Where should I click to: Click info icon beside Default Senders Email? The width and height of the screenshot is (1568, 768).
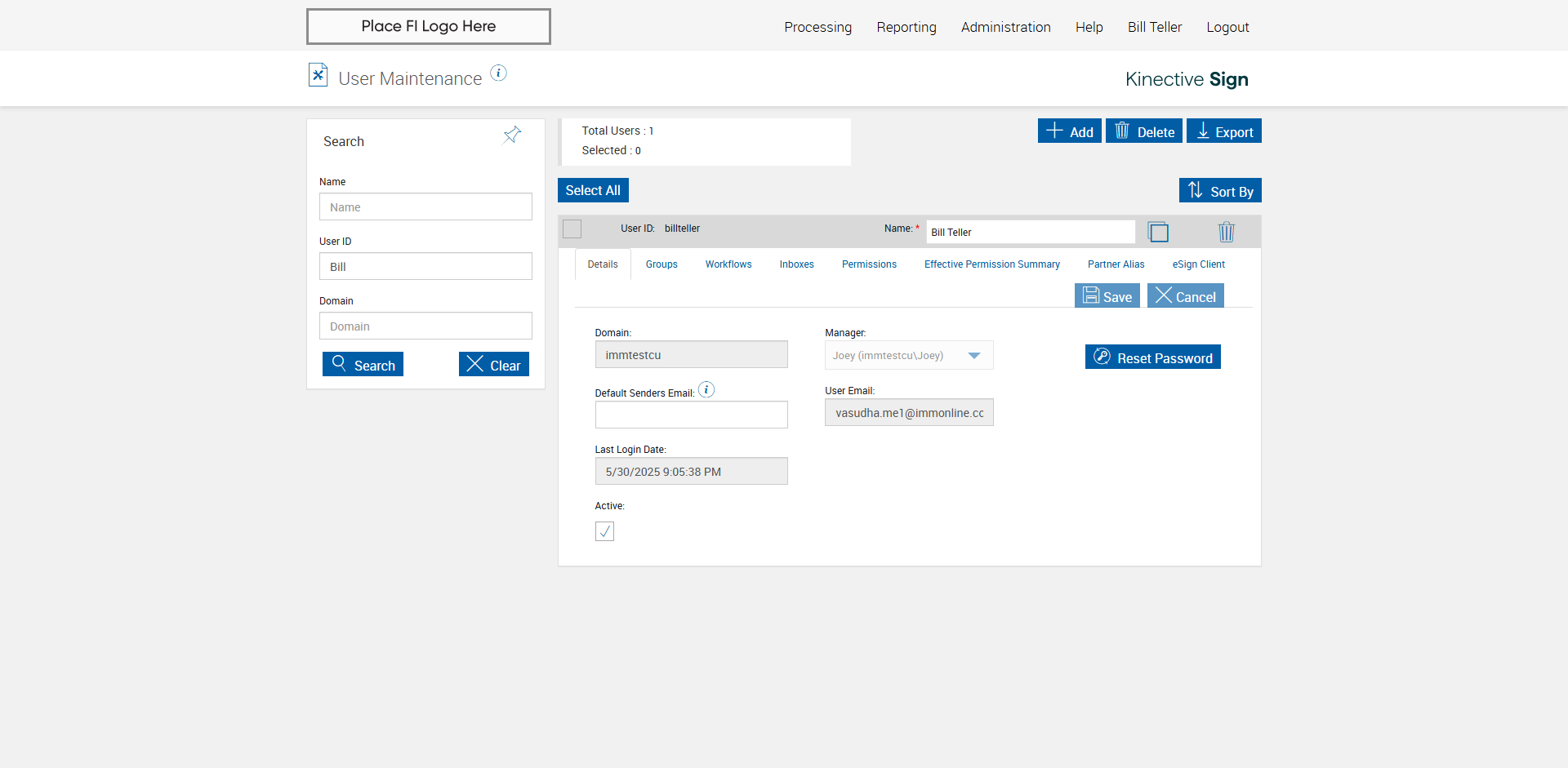coord(706,390)
